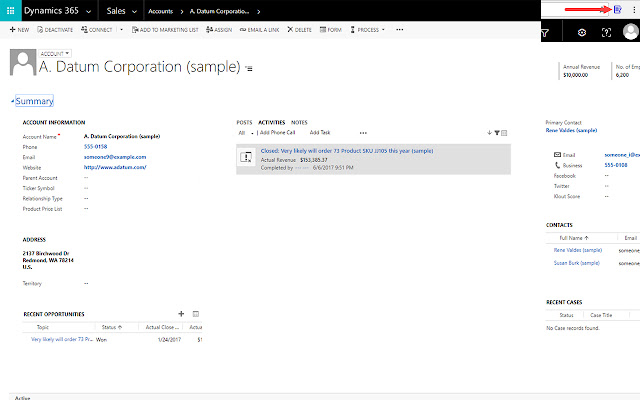Open primary contact Rene Valdes link
640x400 pixels.
click(x=571, y=130)
